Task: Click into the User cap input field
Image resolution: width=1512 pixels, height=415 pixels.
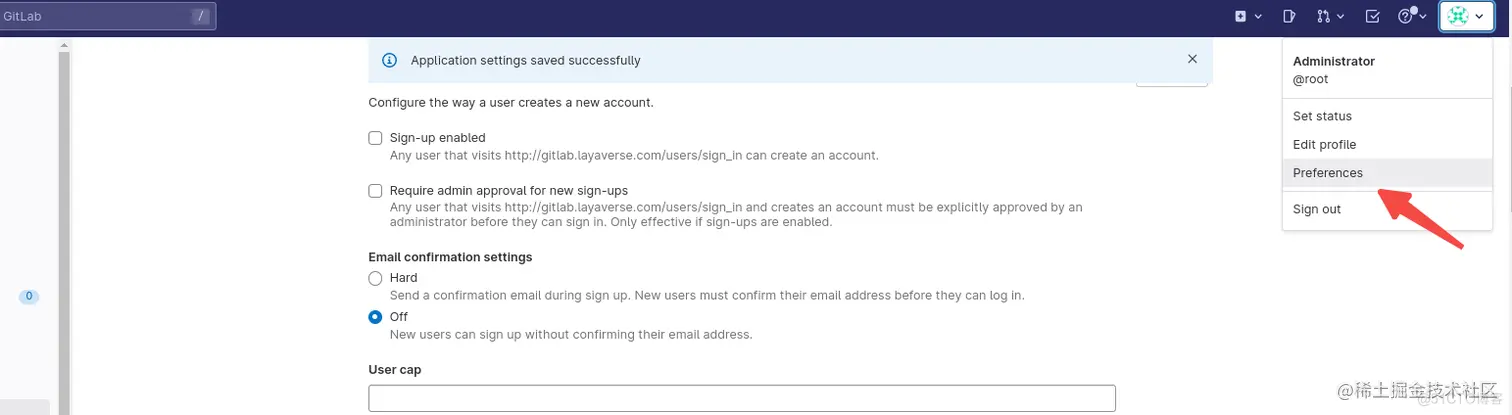Action: click(742, 398)
